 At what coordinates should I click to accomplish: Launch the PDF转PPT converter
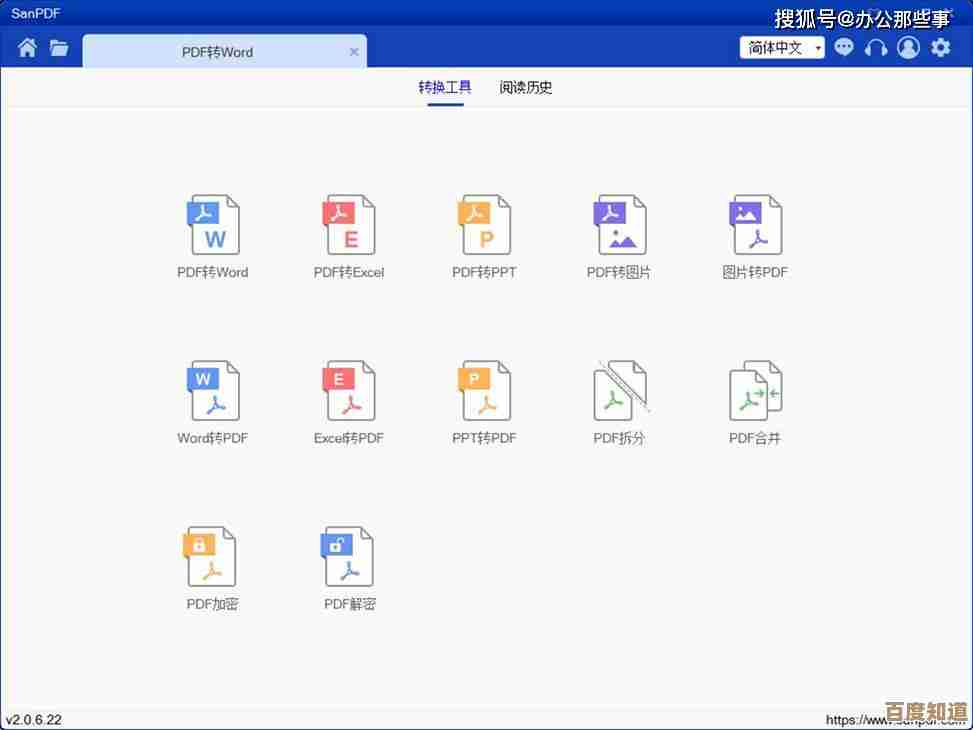click(x=484, y=225)
